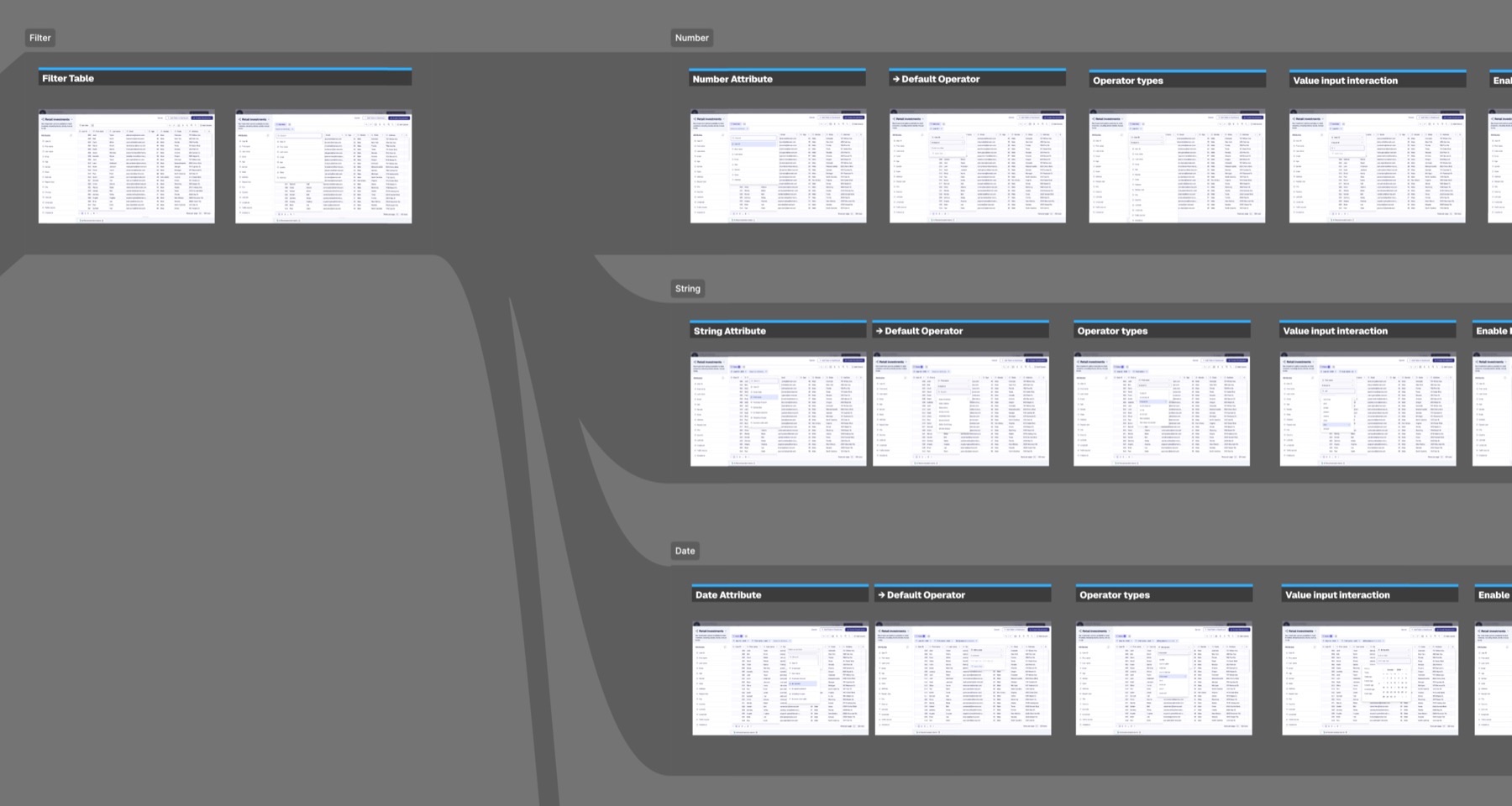
Task: Click the Date Attribute header
Action: tap(780, 594)
